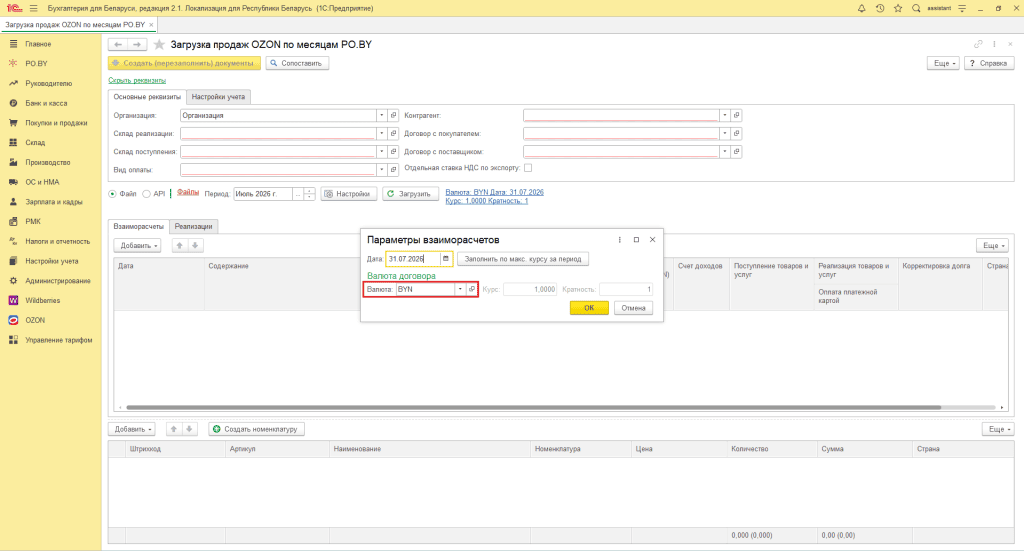The width and height of the screenshot is (1024, 551).
Task: Click the horizontal scrollbar of Взаиморасчеты table
Action: [534, 407]
